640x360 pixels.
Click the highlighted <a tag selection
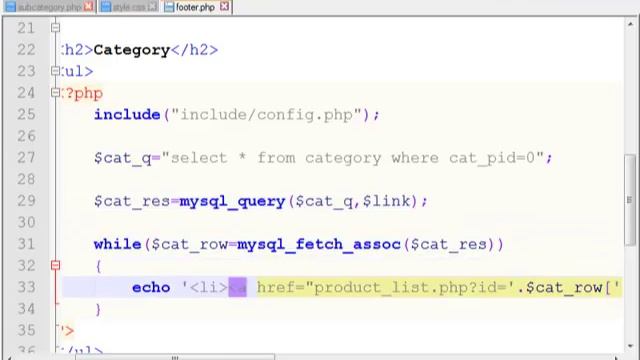238,287
